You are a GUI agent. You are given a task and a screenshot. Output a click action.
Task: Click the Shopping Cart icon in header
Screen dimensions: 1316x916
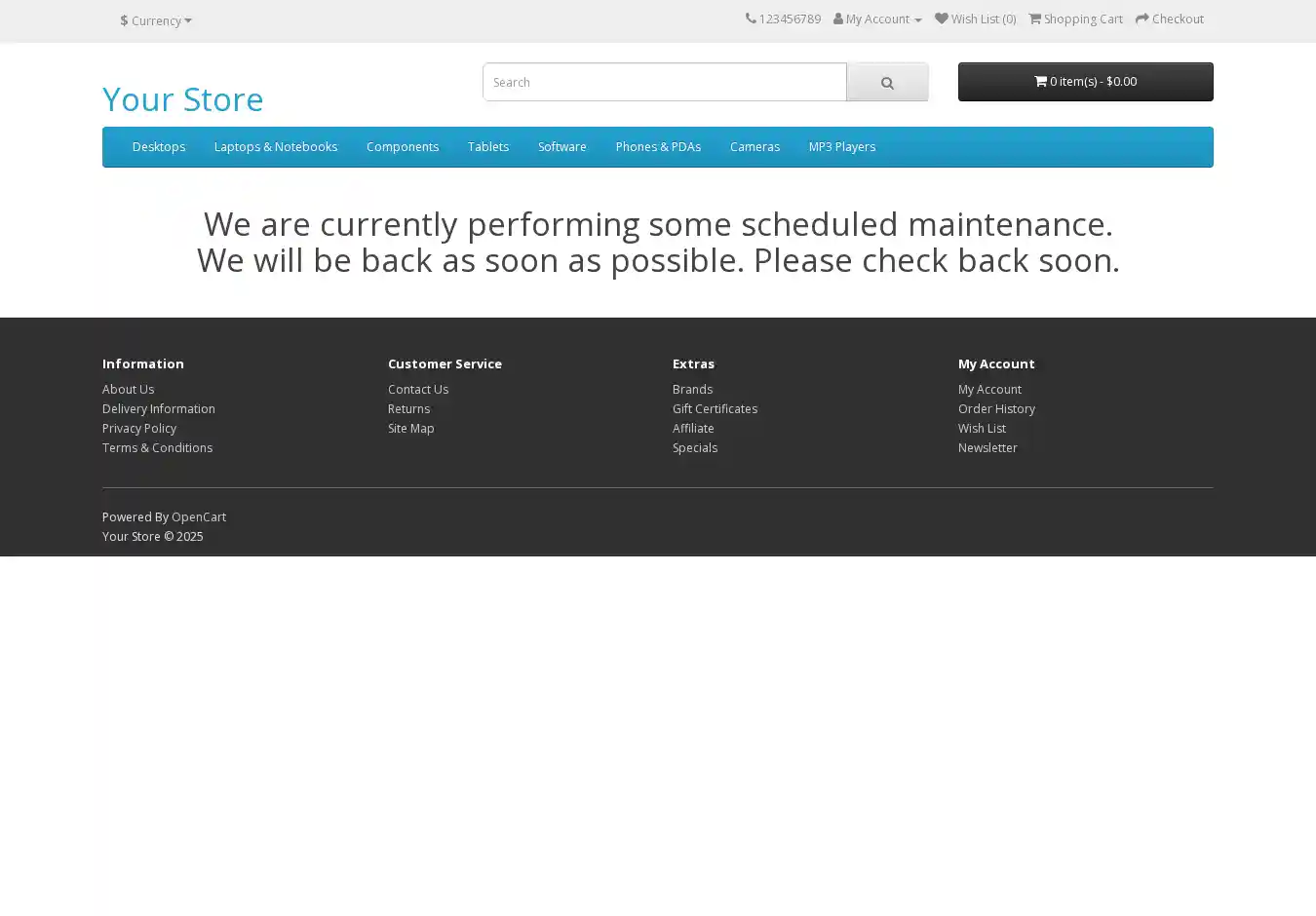click(1035, 19)
